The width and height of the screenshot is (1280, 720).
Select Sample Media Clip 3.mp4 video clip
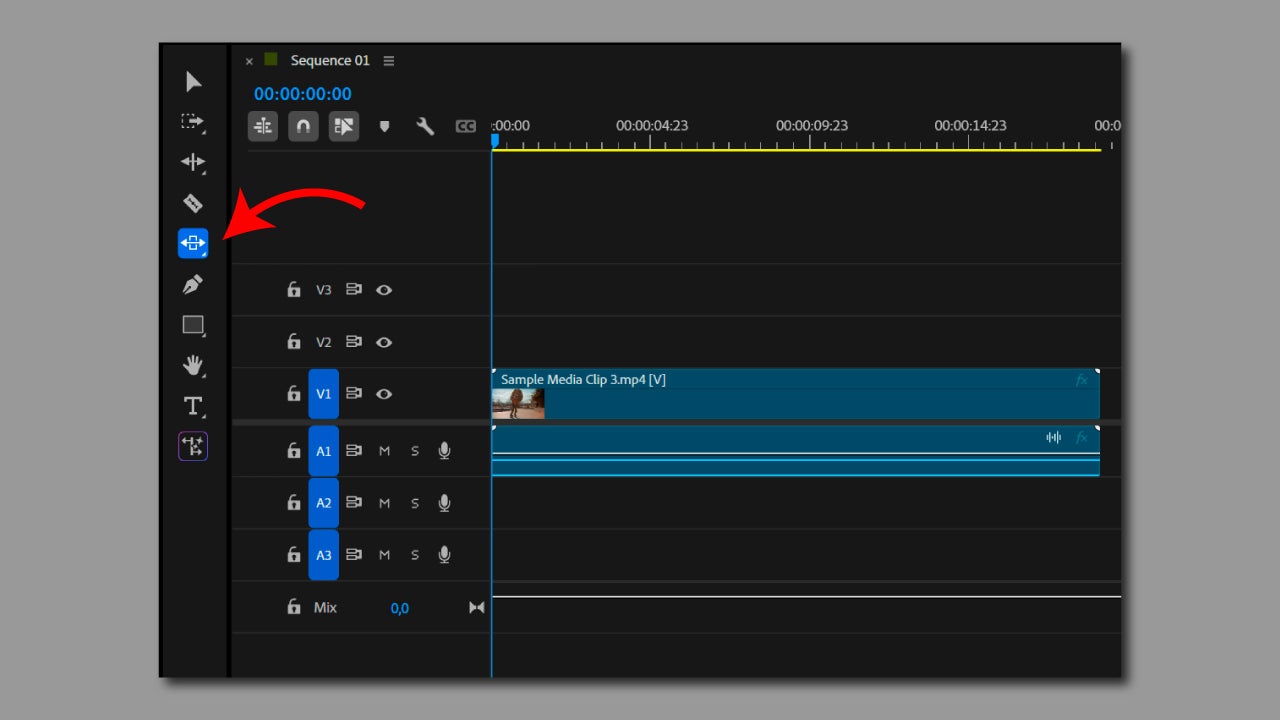tap(795, 394)
